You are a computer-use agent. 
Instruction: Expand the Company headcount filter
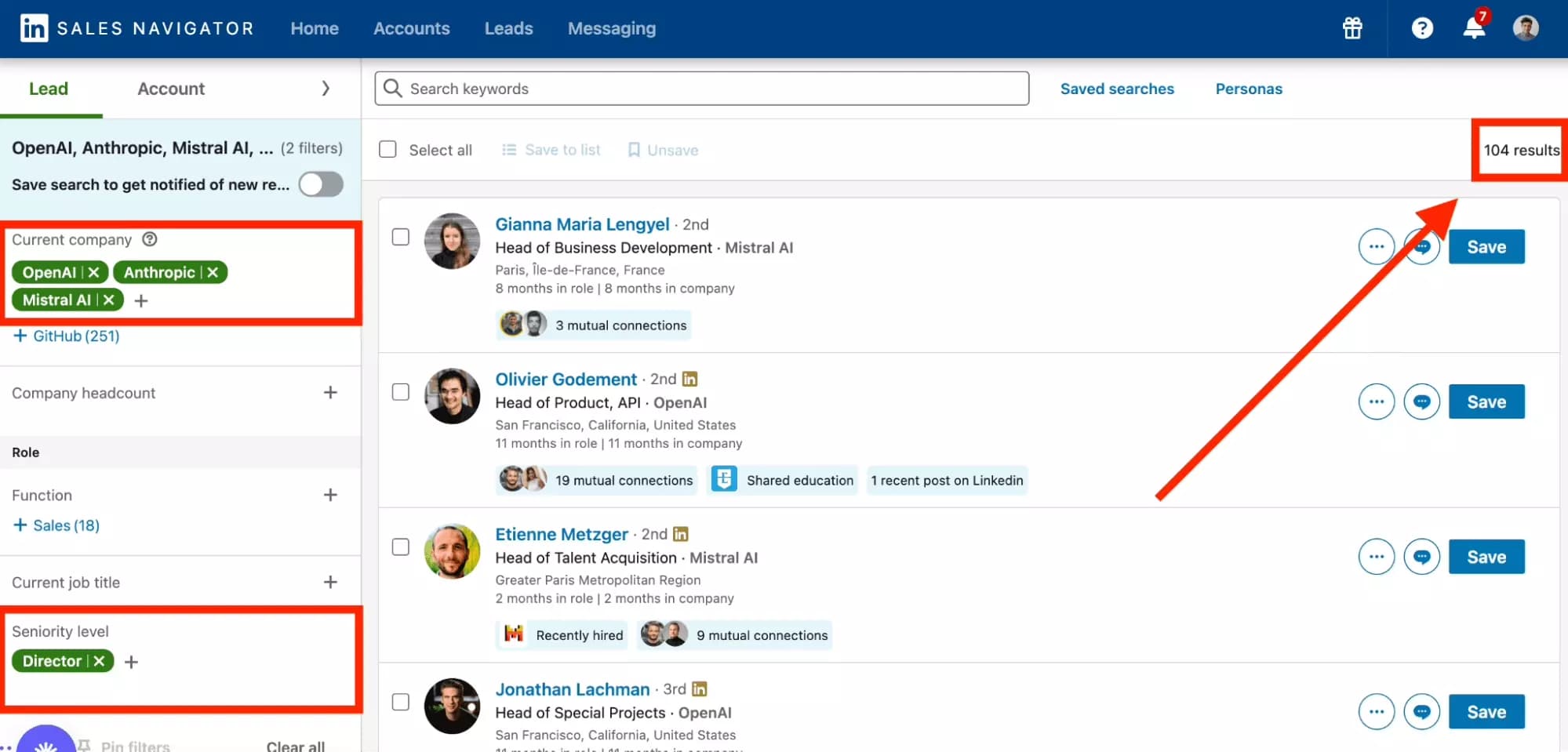[330, 392]
